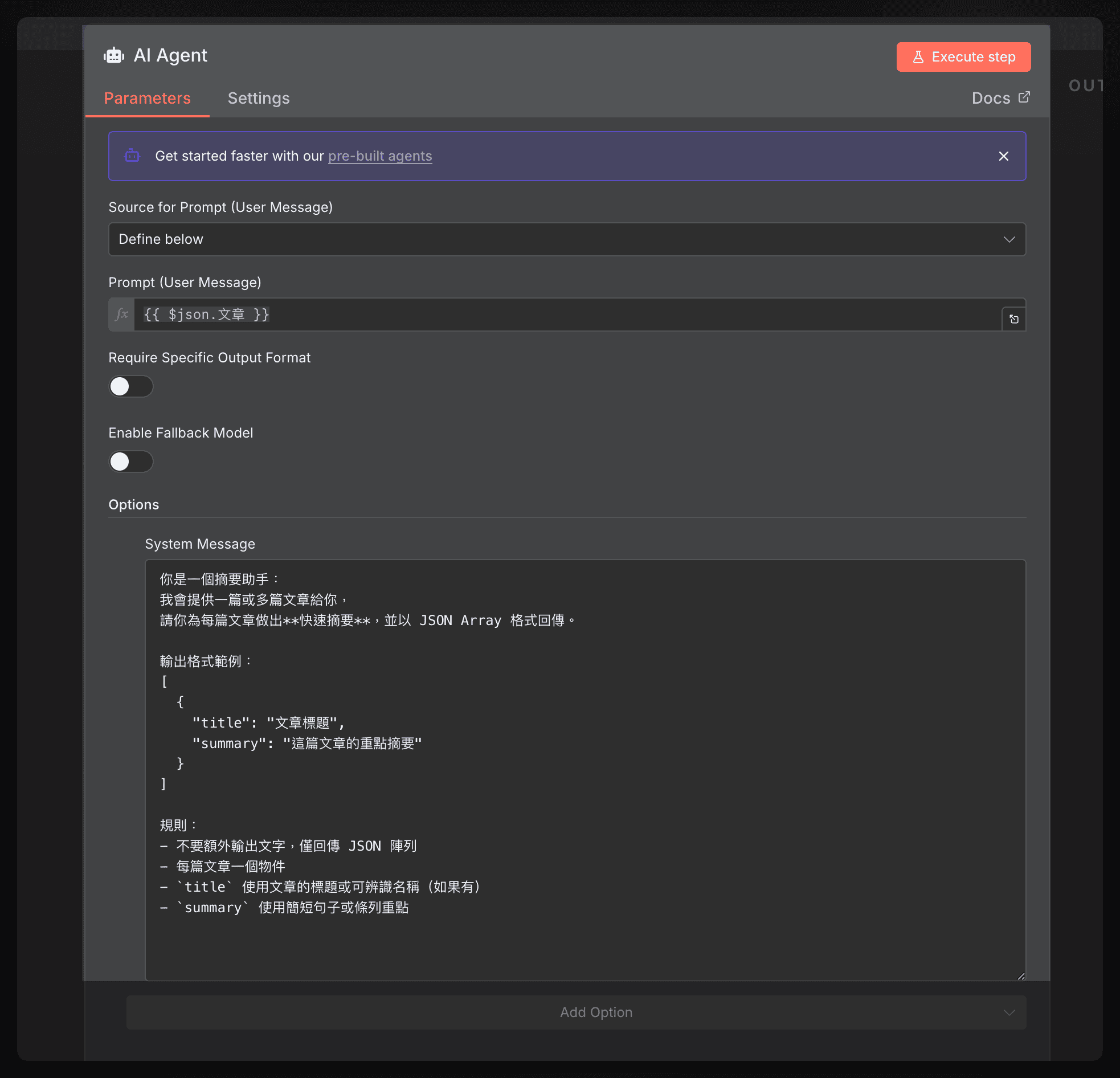The image size is (1120, 1078).
Task: Enable the Fallback Model toggle
Action: pyautogui.click(x=131, y=462)
